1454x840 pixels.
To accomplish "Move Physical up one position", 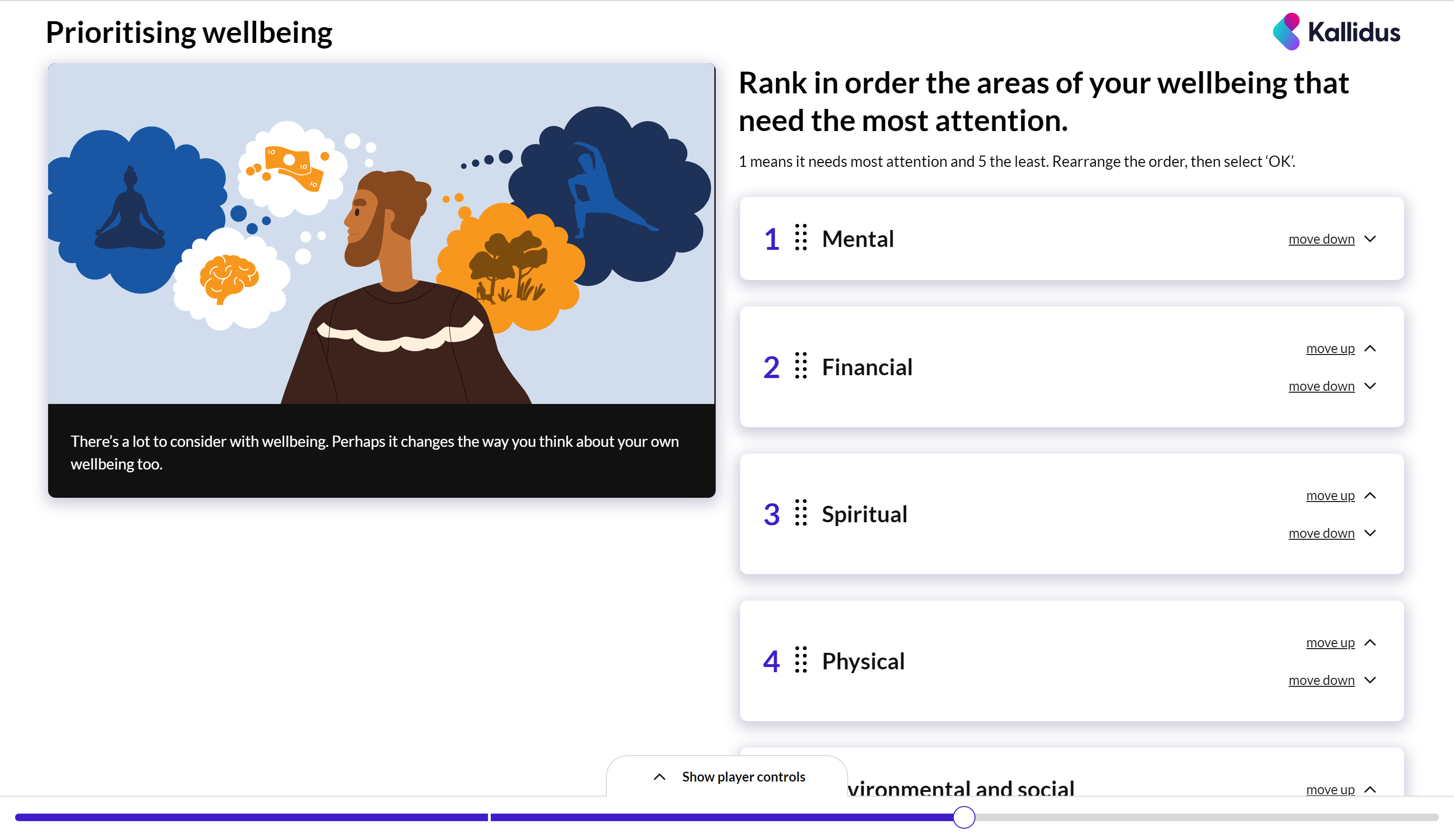I will pyautogui.click(x=1330, y=642).
